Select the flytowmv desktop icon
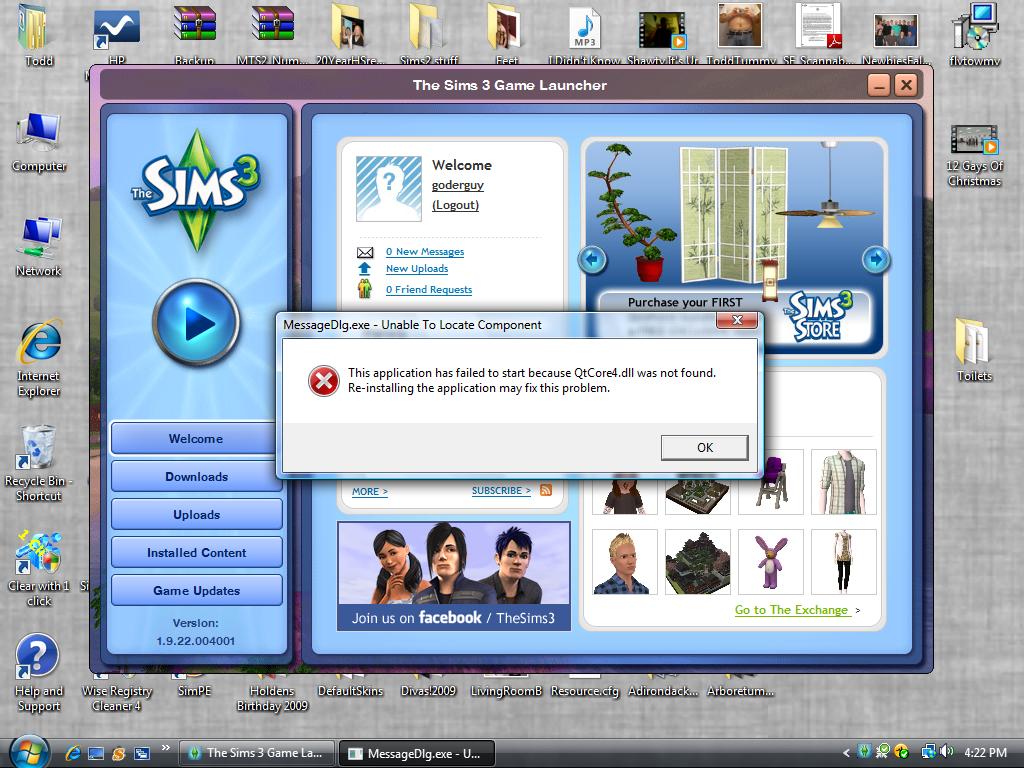The width and height of the screenshot is (1024, 768). click(974, 34)
